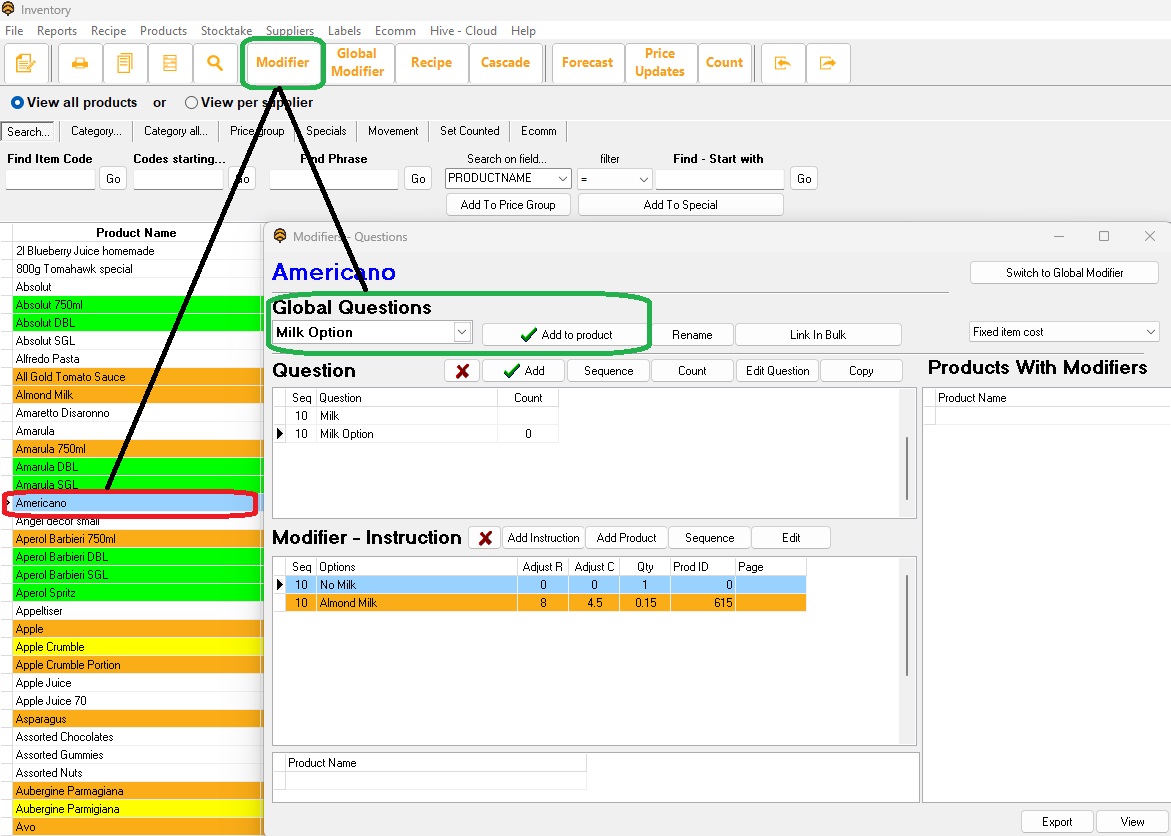
Task: Click the edit document icon on the toolbar
Action: point(27,63)
